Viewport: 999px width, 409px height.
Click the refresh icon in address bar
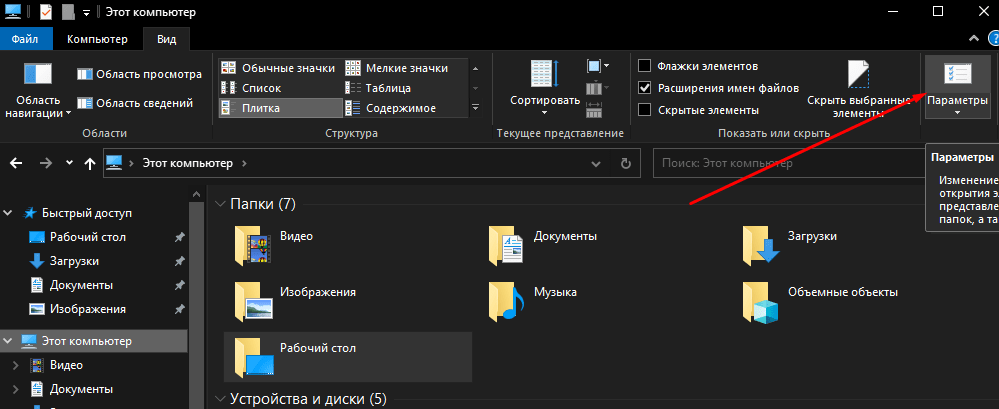pyautogui.click(x=626, y=163)
